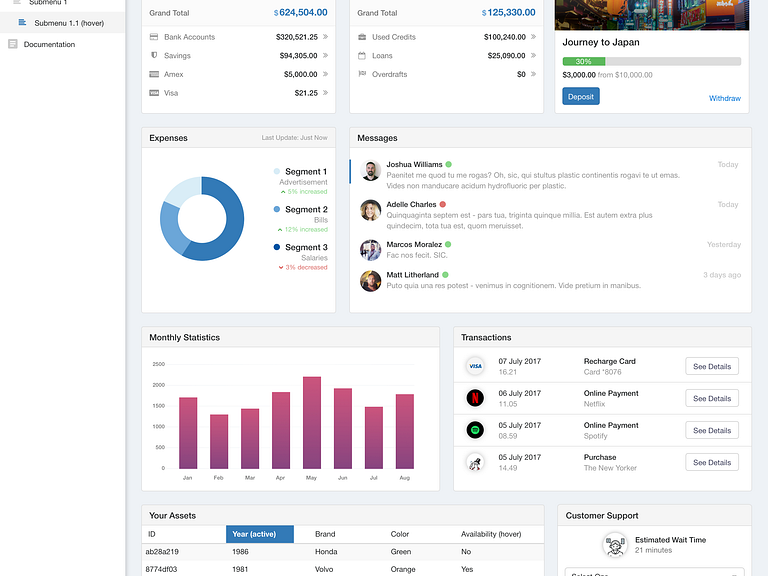Click the May bar in Monthly Statistics
This screenshot has width=768, height=576.
pos(312,423)
